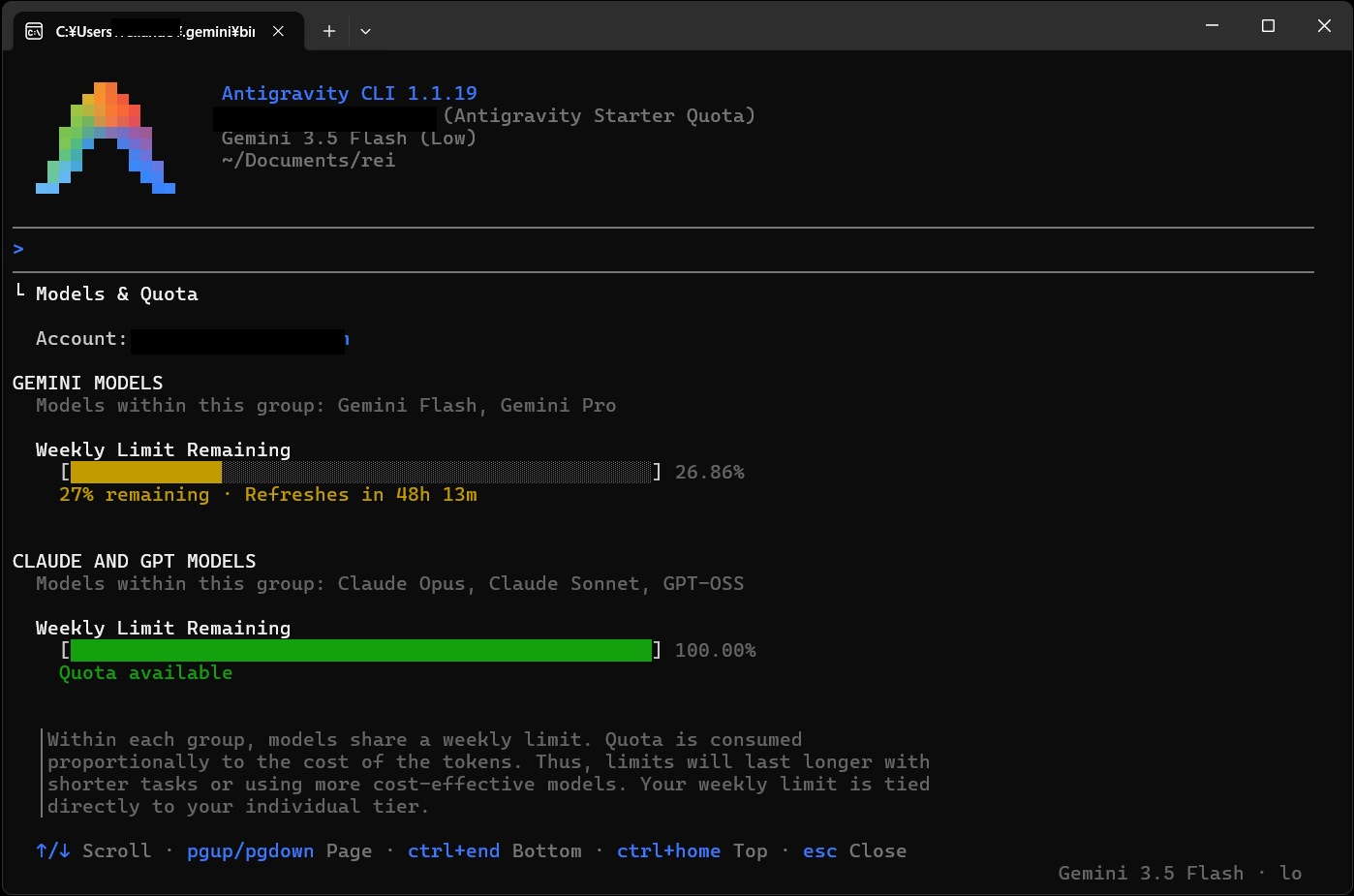Click Weekly Limit Remaining under Claude and GPT
The width and height of the screenshot is (1354, 896).
(164, 628)
